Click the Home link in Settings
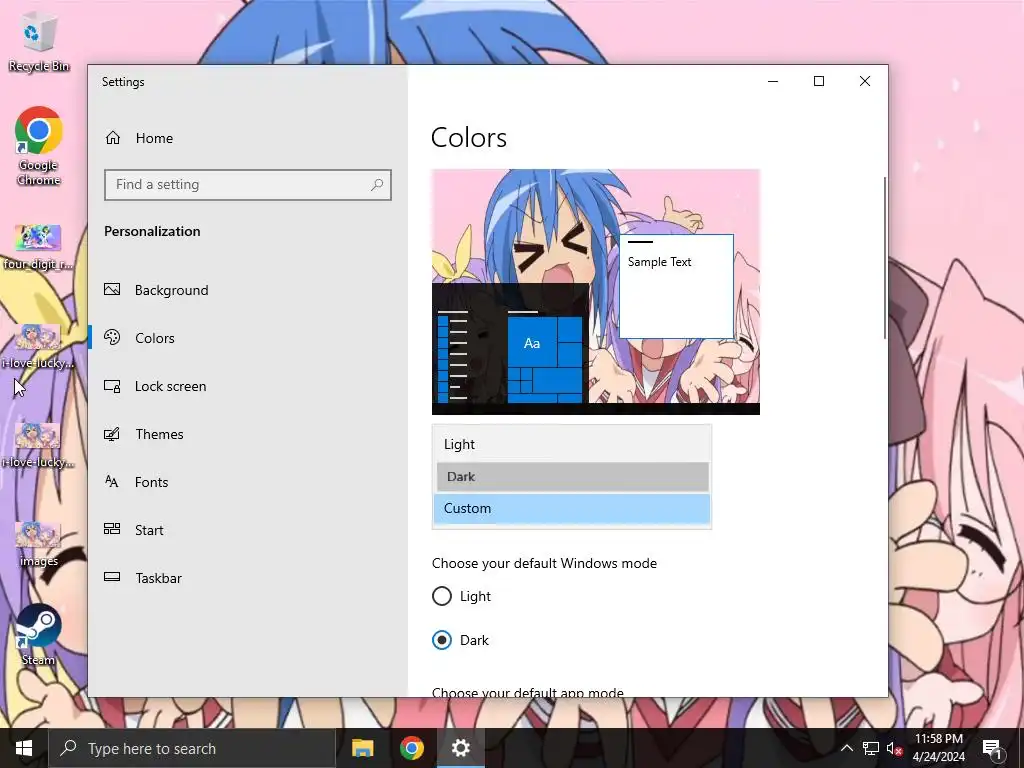This screenshot has width=1024, height=768. (x=154, y=138)
